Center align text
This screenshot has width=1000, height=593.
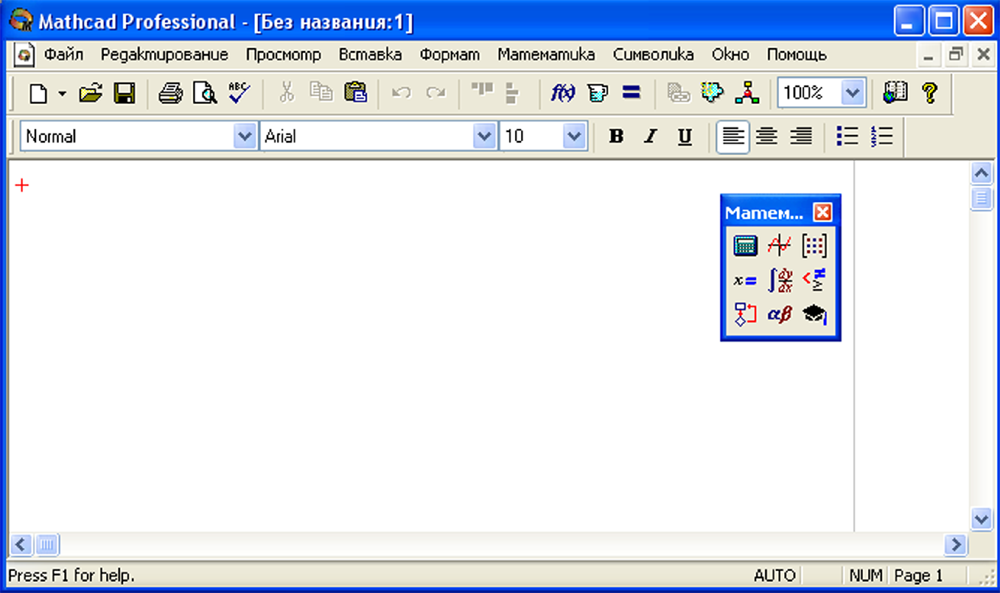tap(767, 136)
